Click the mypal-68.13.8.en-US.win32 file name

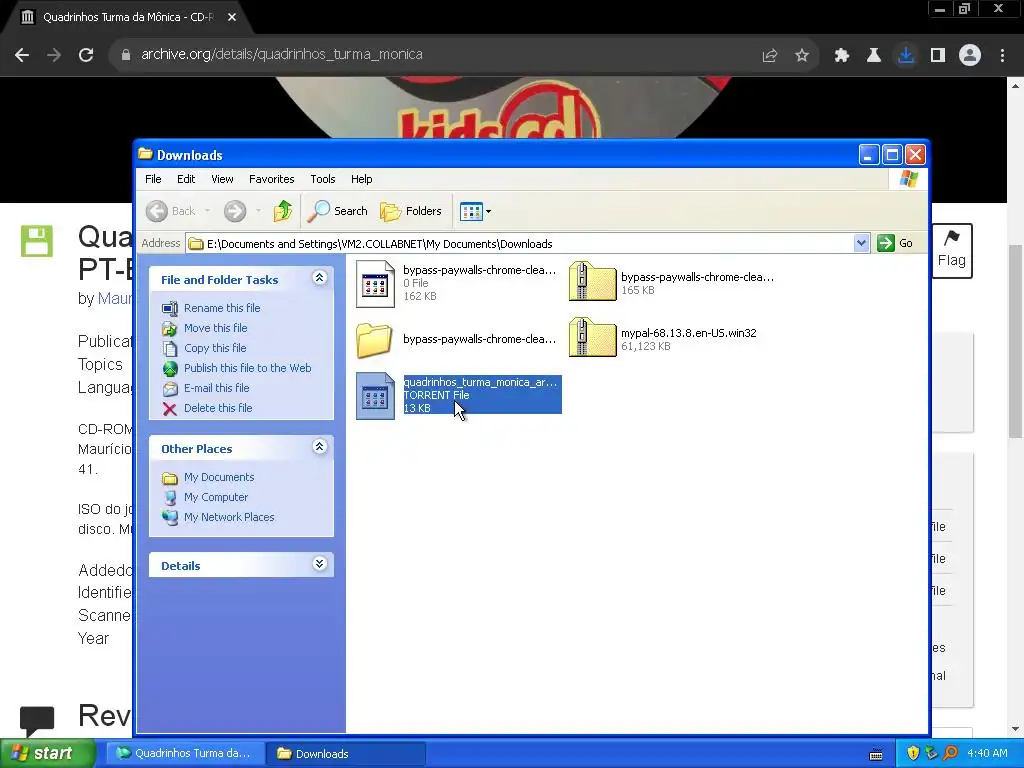pos(688,332)
